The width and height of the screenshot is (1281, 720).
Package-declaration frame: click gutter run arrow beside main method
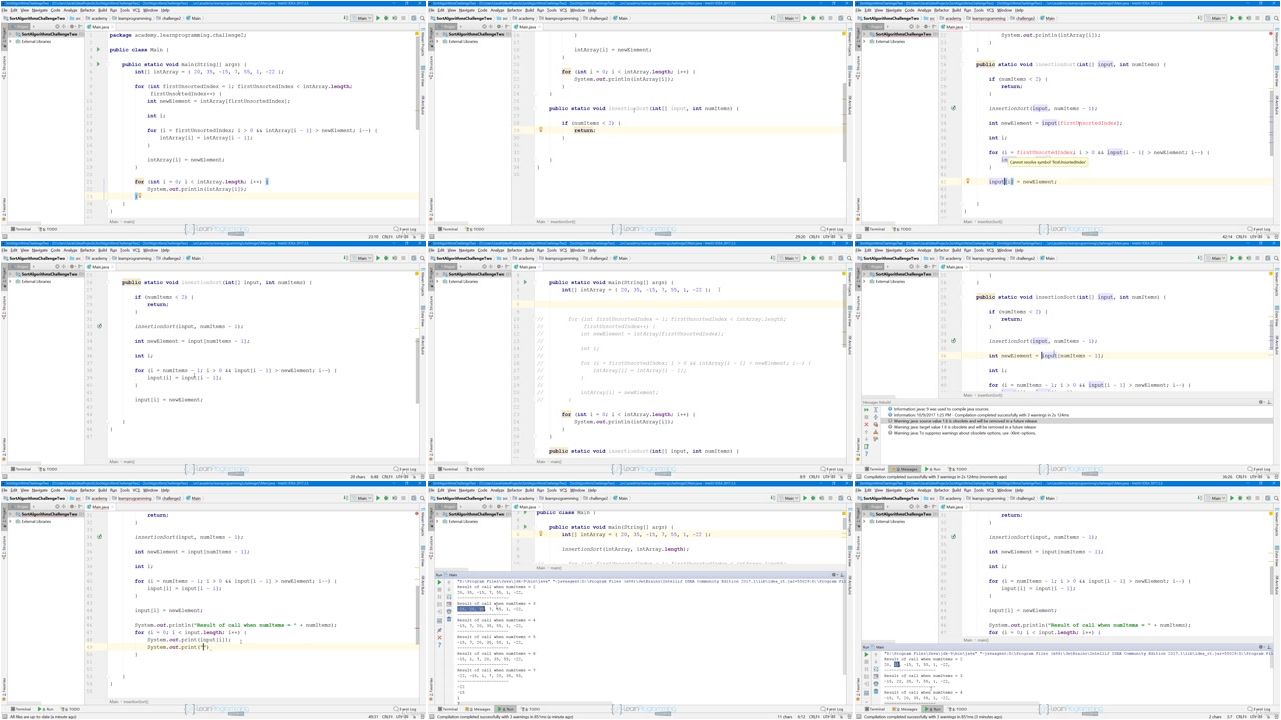98,64
